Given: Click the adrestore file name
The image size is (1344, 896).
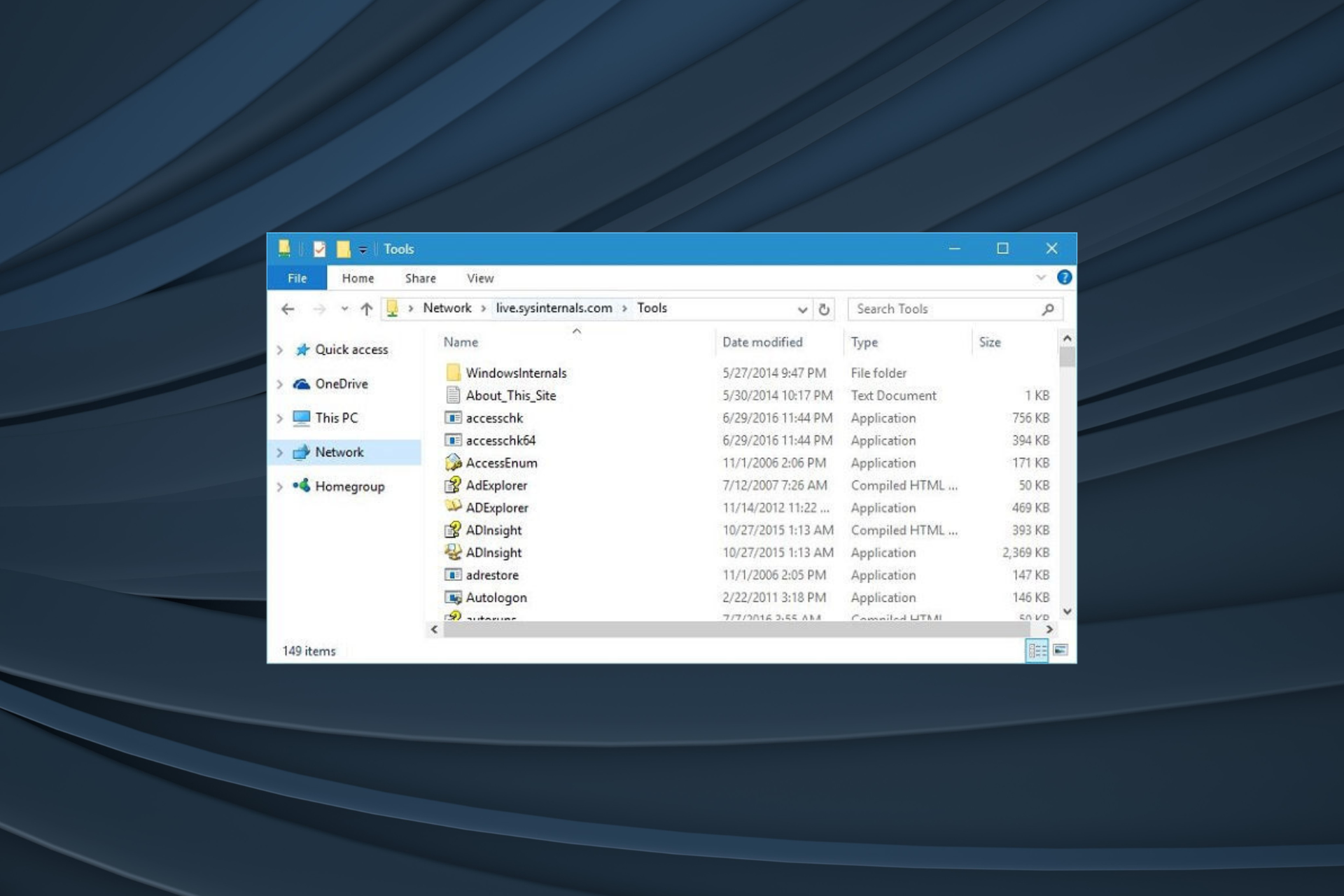Looking at the screenshot, I should tap(492, 575).
